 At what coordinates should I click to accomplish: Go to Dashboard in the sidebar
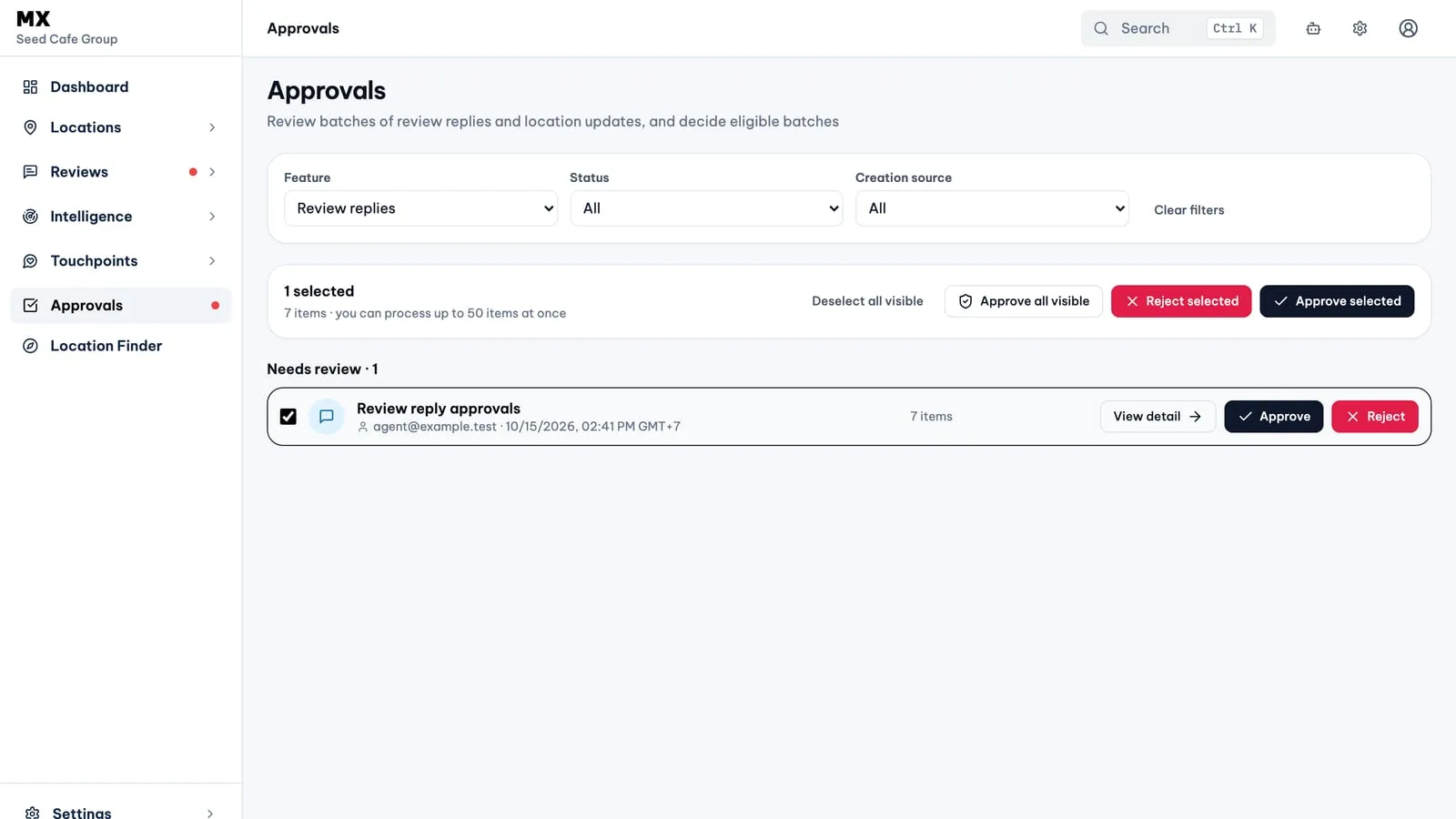[x=121, y=86]
